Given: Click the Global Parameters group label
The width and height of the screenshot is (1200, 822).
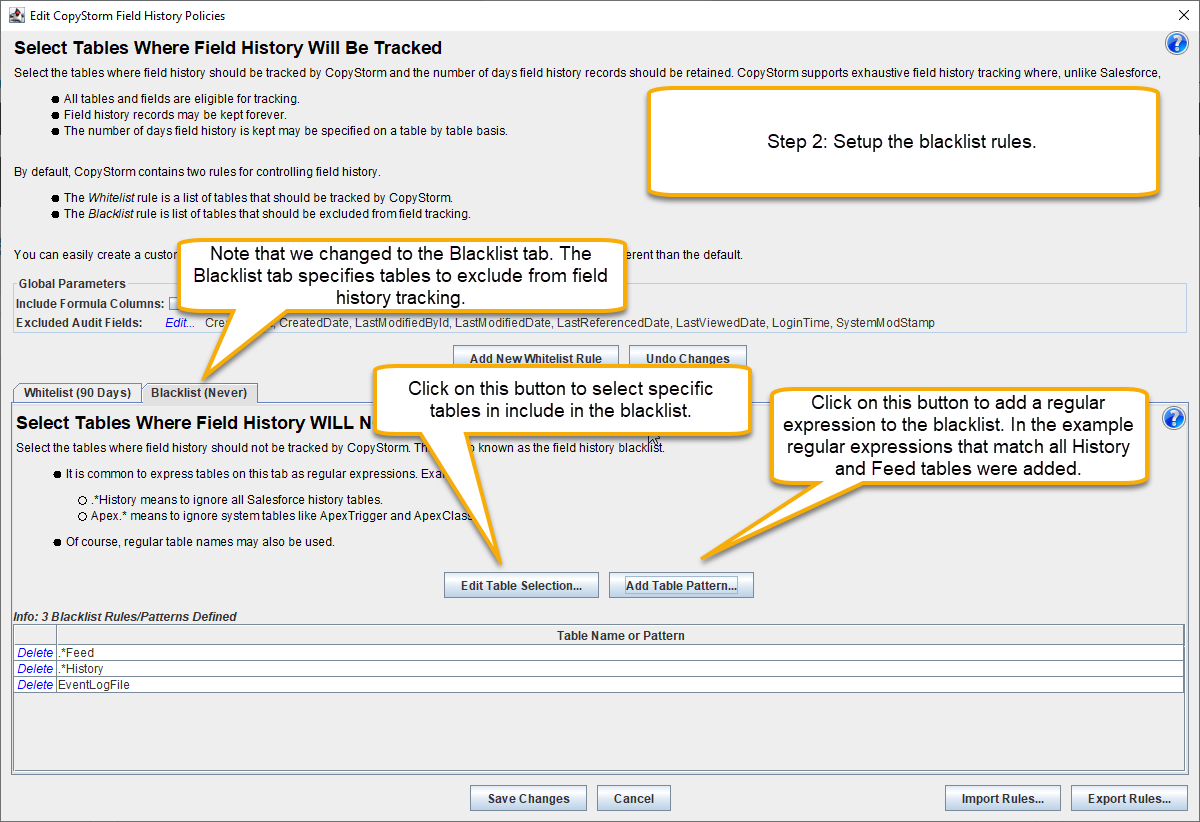Looking at the screenshot, I should [x=73, y=284].
